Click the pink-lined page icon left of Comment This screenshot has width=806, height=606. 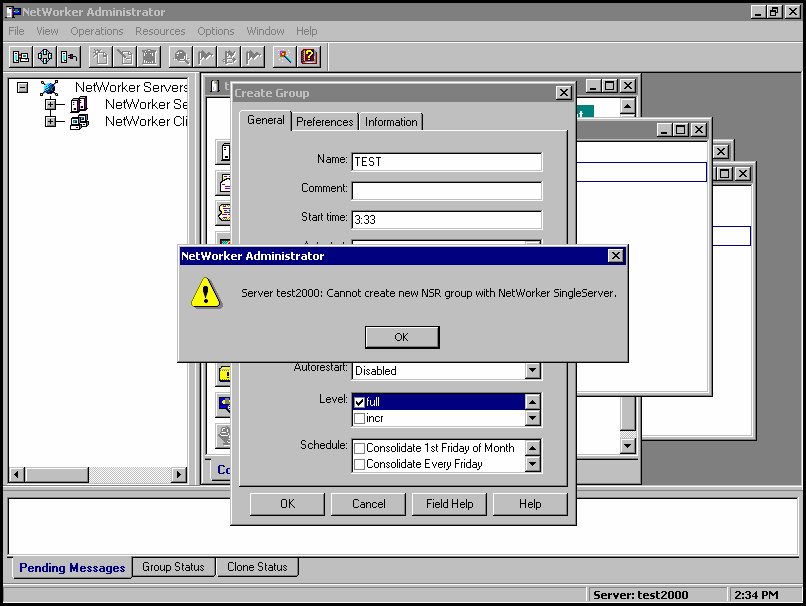(225, 183)
